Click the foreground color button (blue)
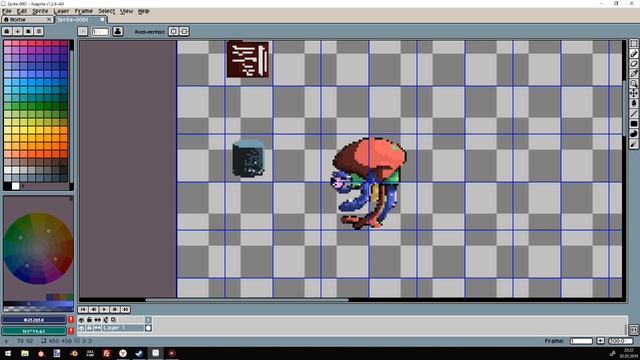This screenshot has height=360, width=640. (x=34, y=320)
